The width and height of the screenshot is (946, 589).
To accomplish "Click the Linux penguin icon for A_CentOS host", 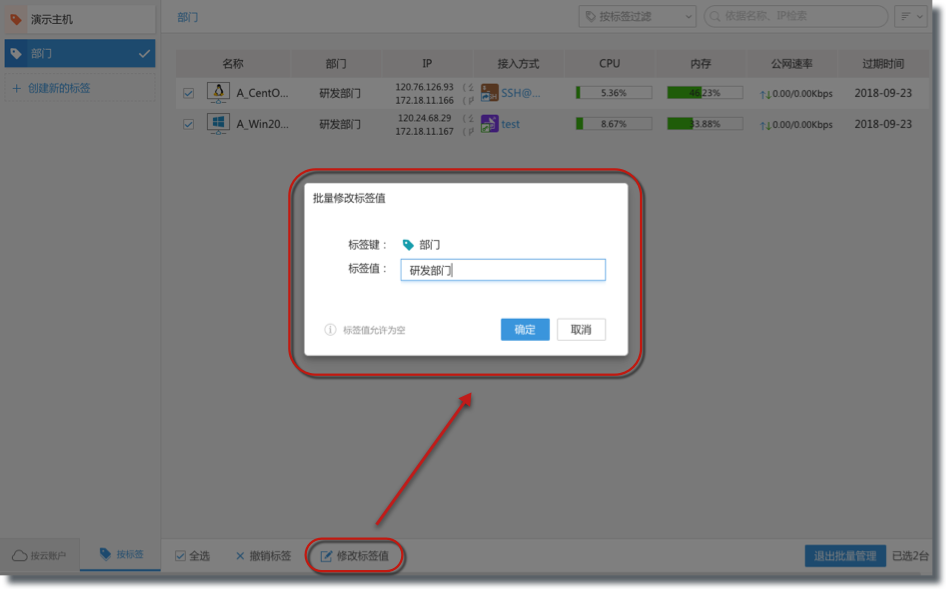I will [x=218, y=93].
